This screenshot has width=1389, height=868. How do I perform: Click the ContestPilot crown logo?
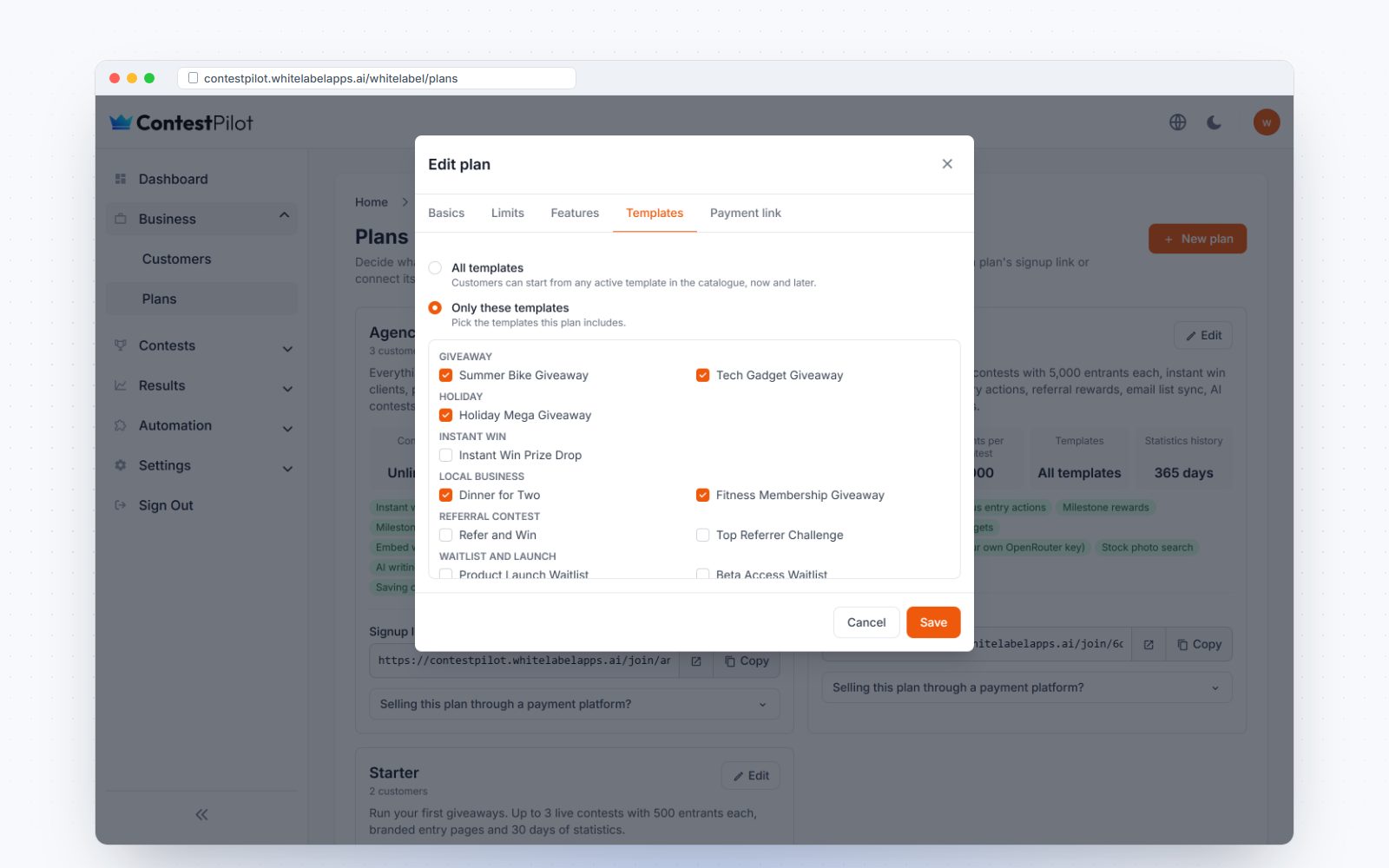coord(121,122)
